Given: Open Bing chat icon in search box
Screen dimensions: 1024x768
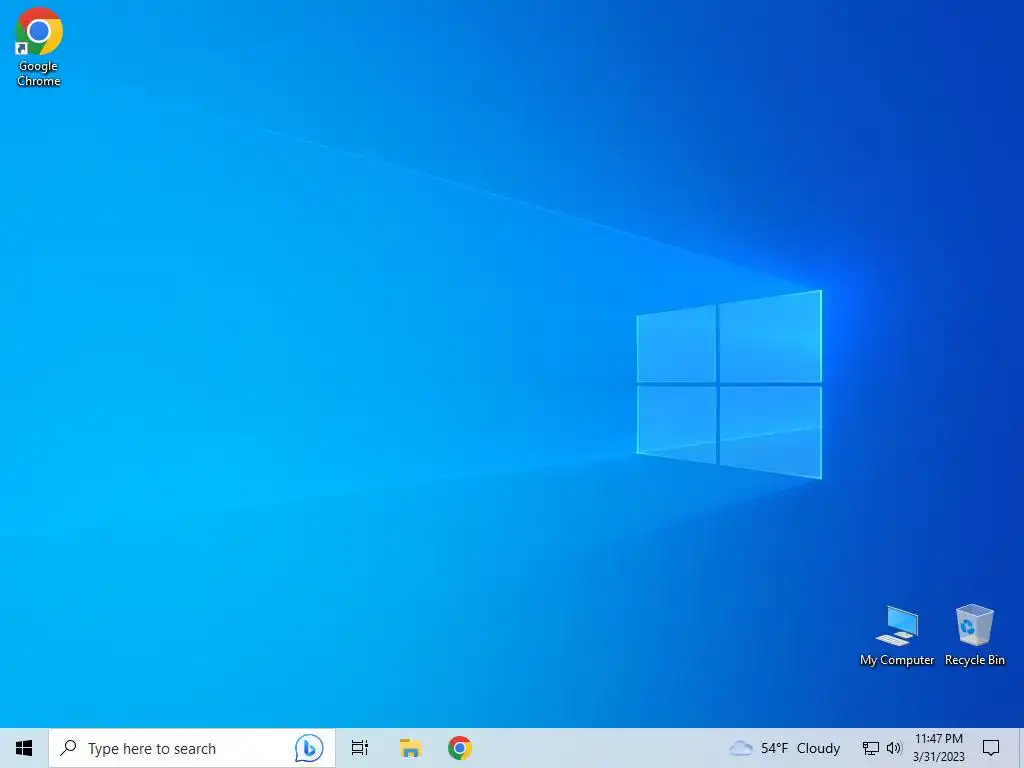Looking at the screenshot, I should pos(309,748).
